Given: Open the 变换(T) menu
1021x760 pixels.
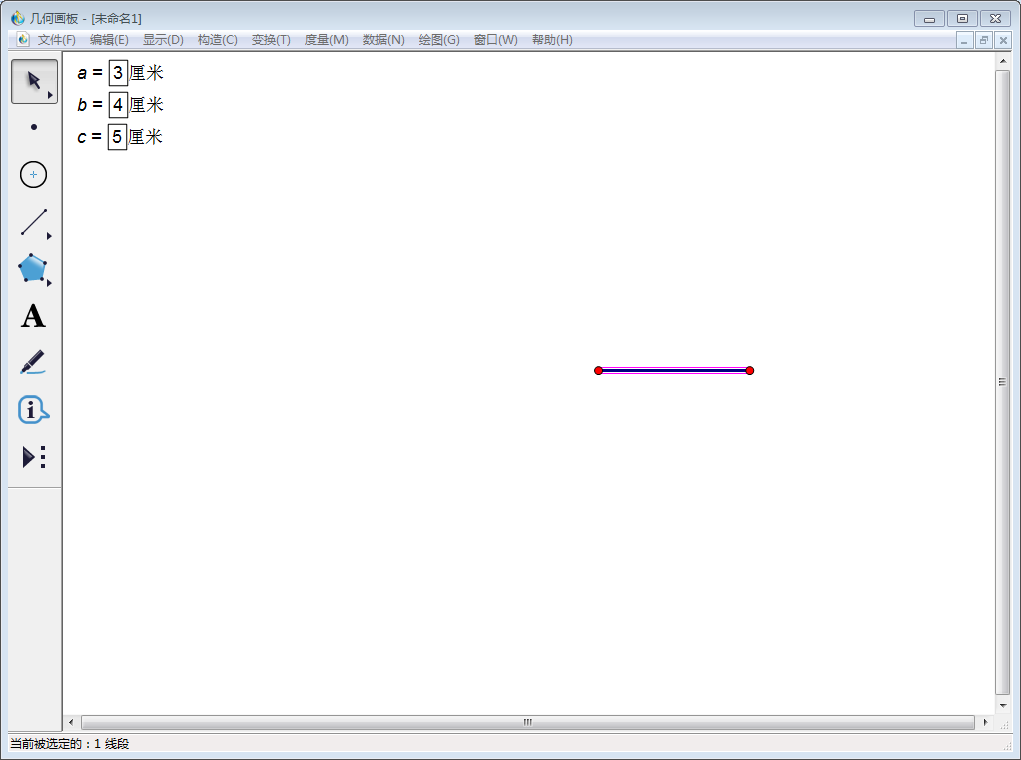Looking at the screenshot, I should (x=271, y=40).
